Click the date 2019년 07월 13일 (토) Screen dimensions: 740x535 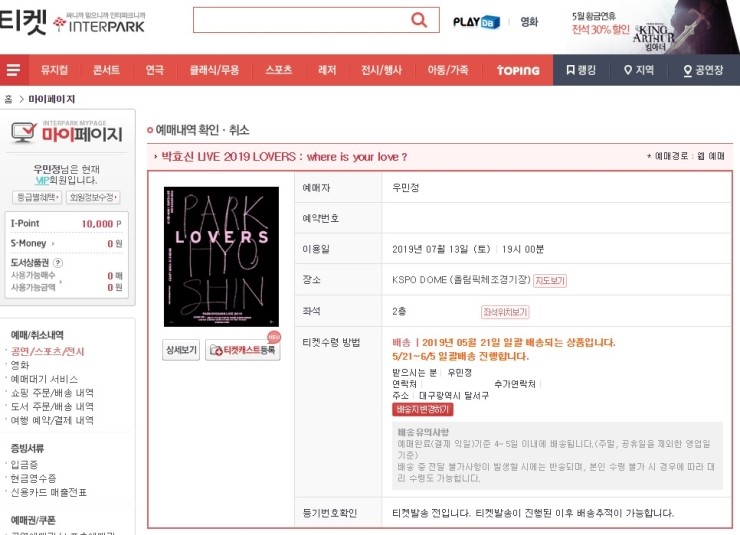point(441,249)
